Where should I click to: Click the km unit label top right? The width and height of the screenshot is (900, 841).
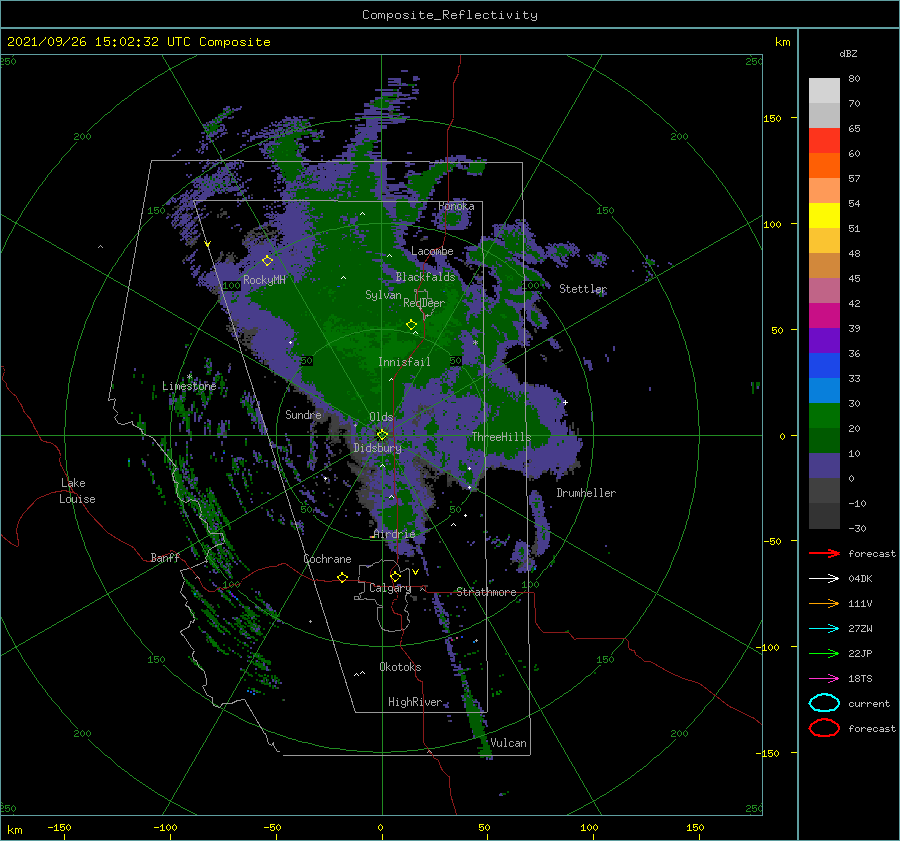click(782, 42)
